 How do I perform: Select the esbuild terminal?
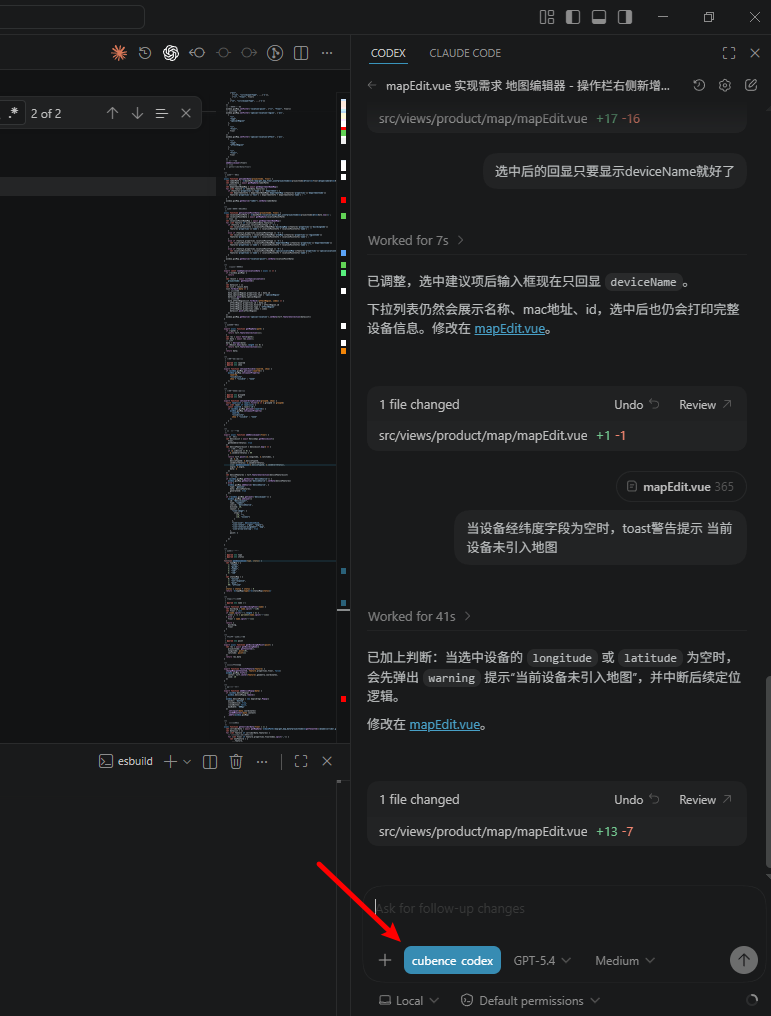tap(126, 761)
